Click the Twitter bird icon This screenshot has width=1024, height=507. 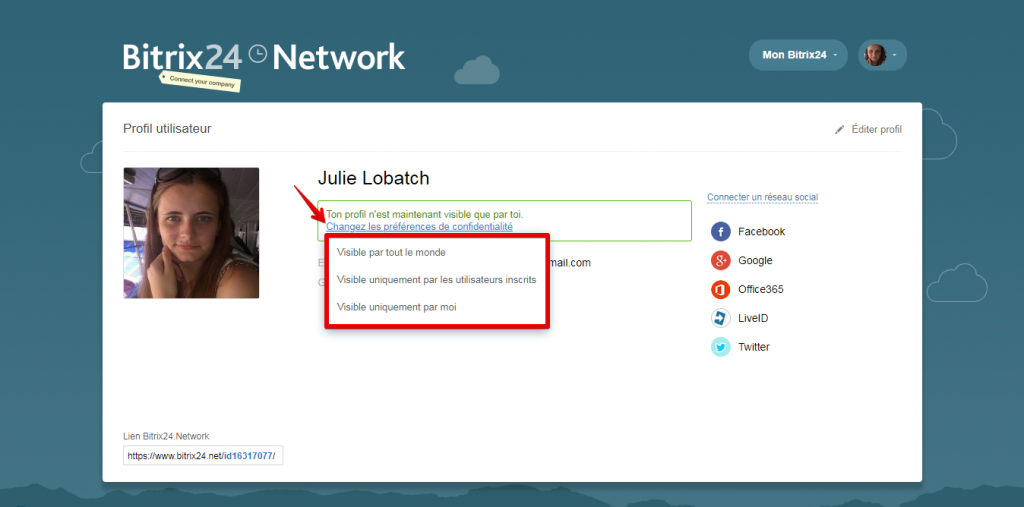[720, 347]
